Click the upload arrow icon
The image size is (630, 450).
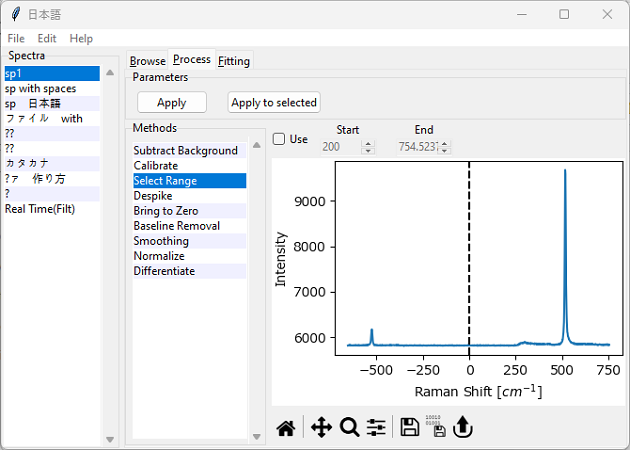tap(462, 428)
